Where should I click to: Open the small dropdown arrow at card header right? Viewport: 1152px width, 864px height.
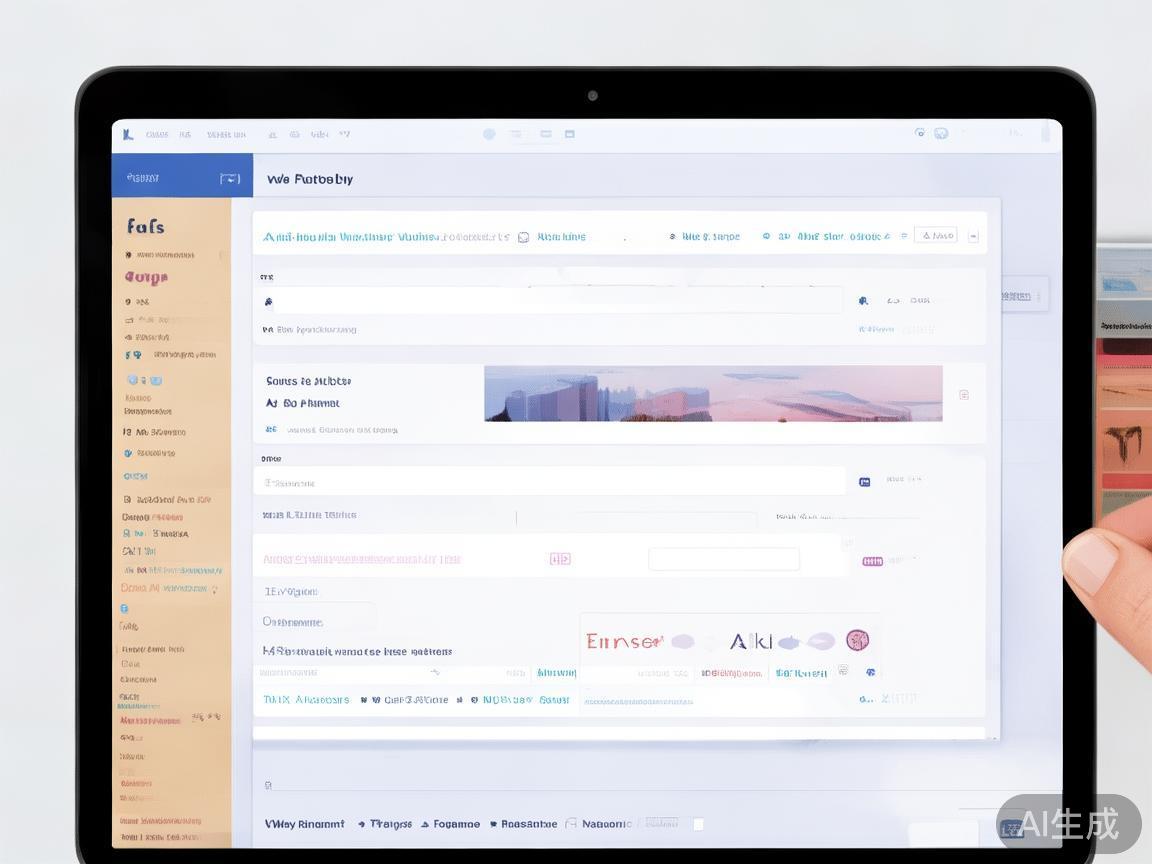973,237
